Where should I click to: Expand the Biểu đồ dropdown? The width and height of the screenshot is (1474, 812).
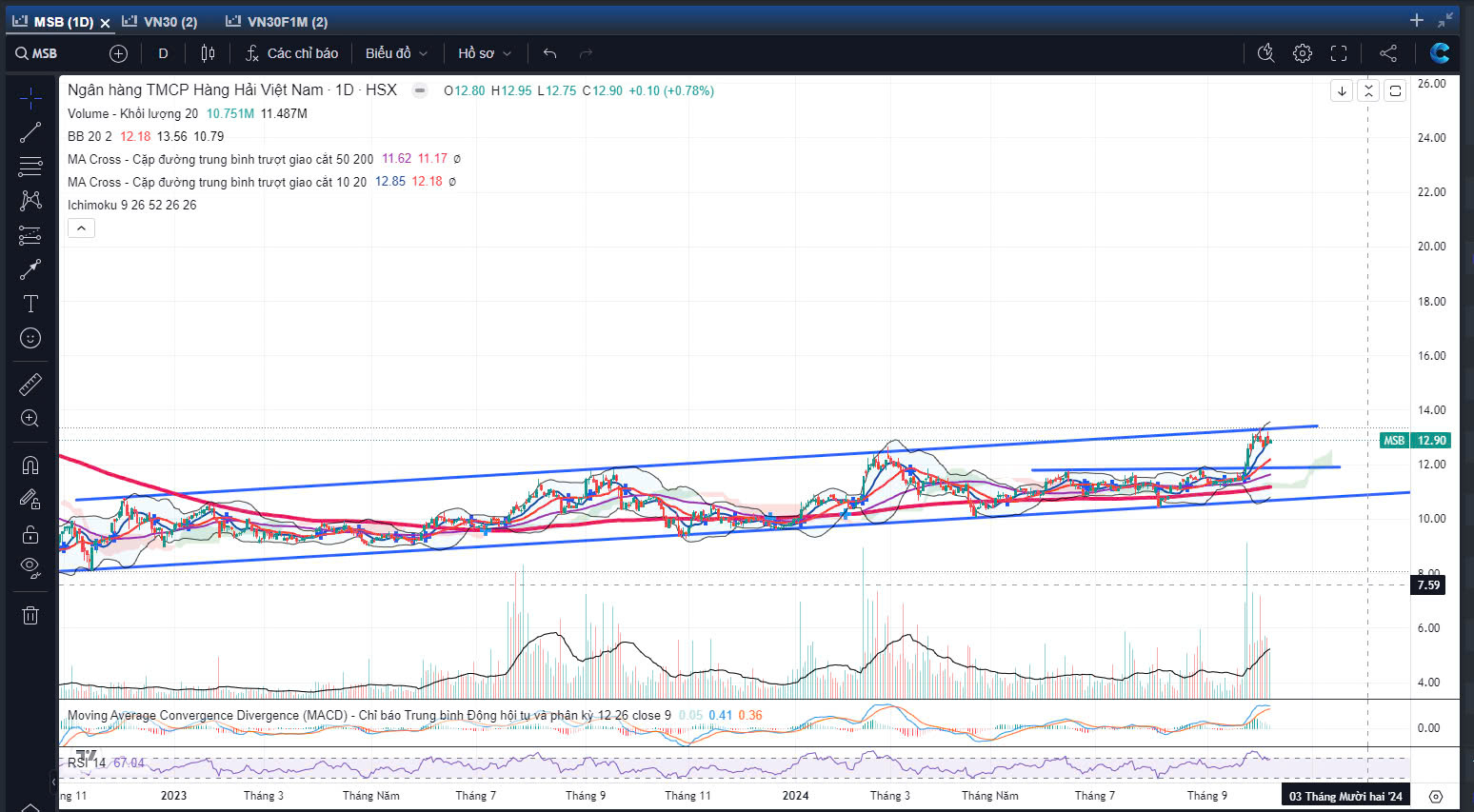click(396, 53)
